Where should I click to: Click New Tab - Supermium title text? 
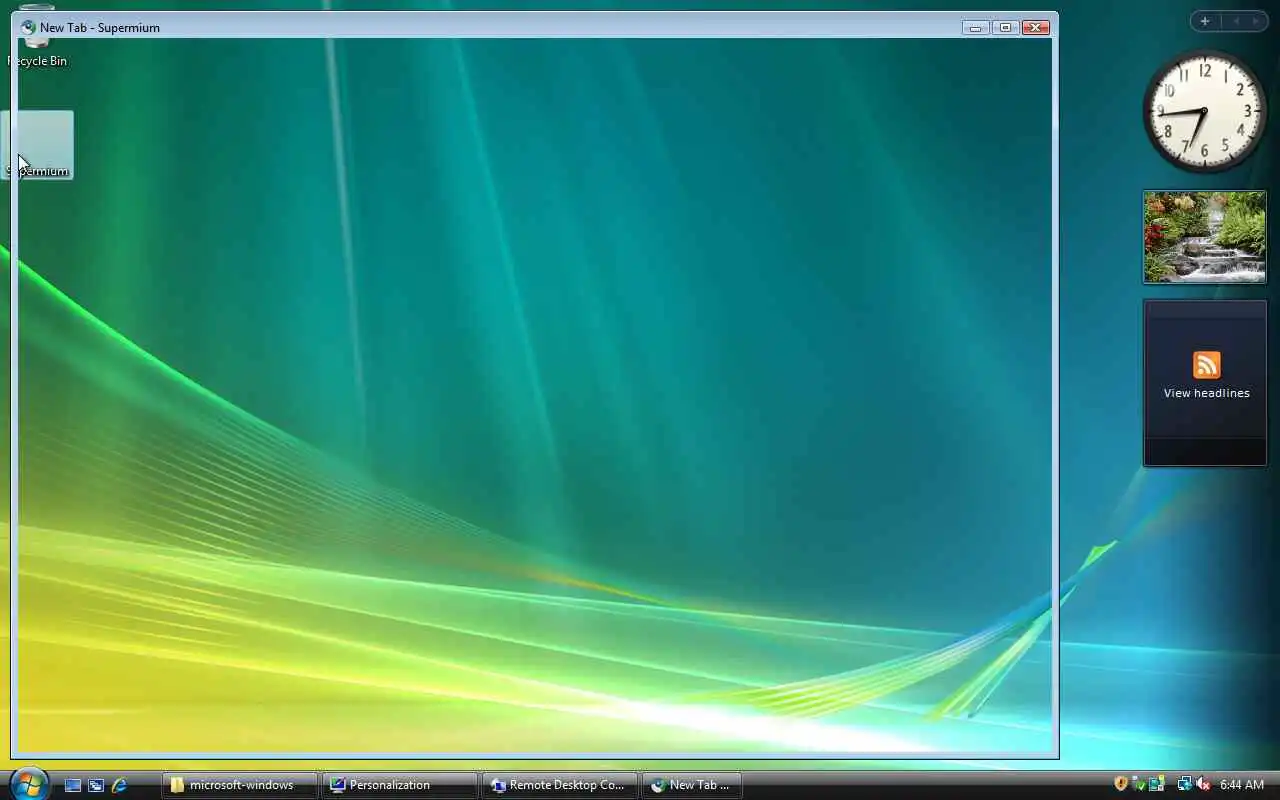tap(100, 28)
